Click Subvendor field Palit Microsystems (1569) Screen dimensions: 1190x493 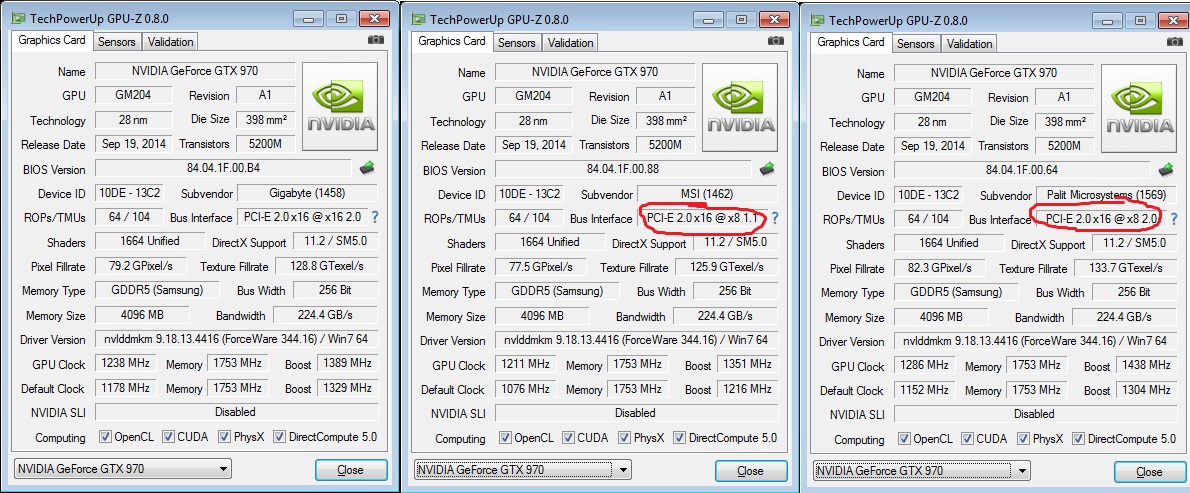pyautogui.click(x=1107, y=195)
